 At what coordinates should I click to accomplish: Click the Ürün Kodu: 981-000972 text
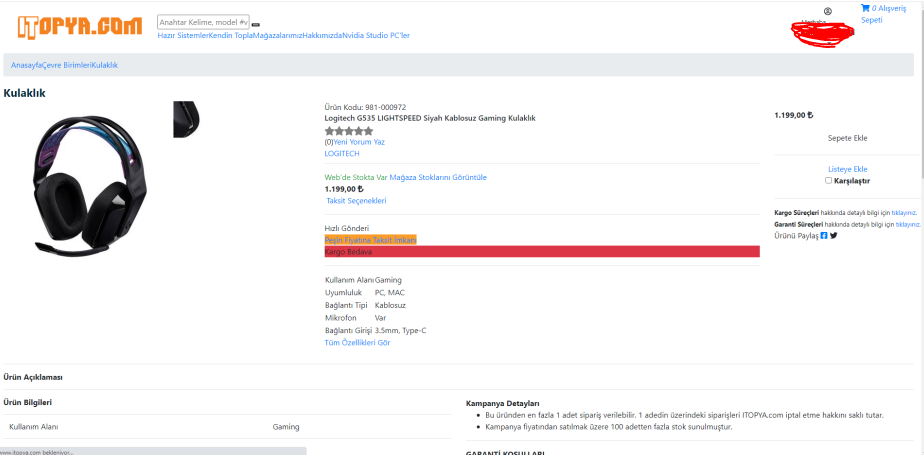[365, 107]
